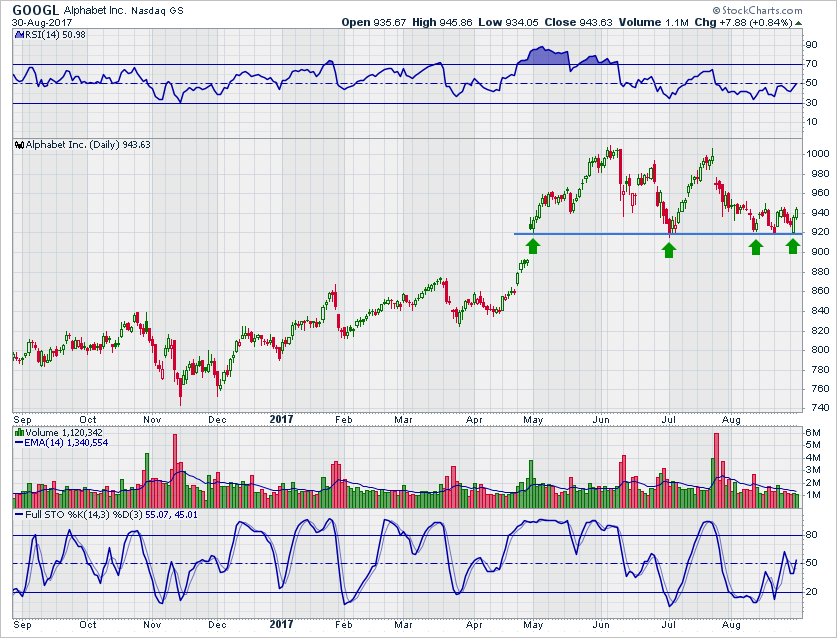This screenshot has width=837, height=638.
Task: Click the 1000 price axis label
Action: 817,154
